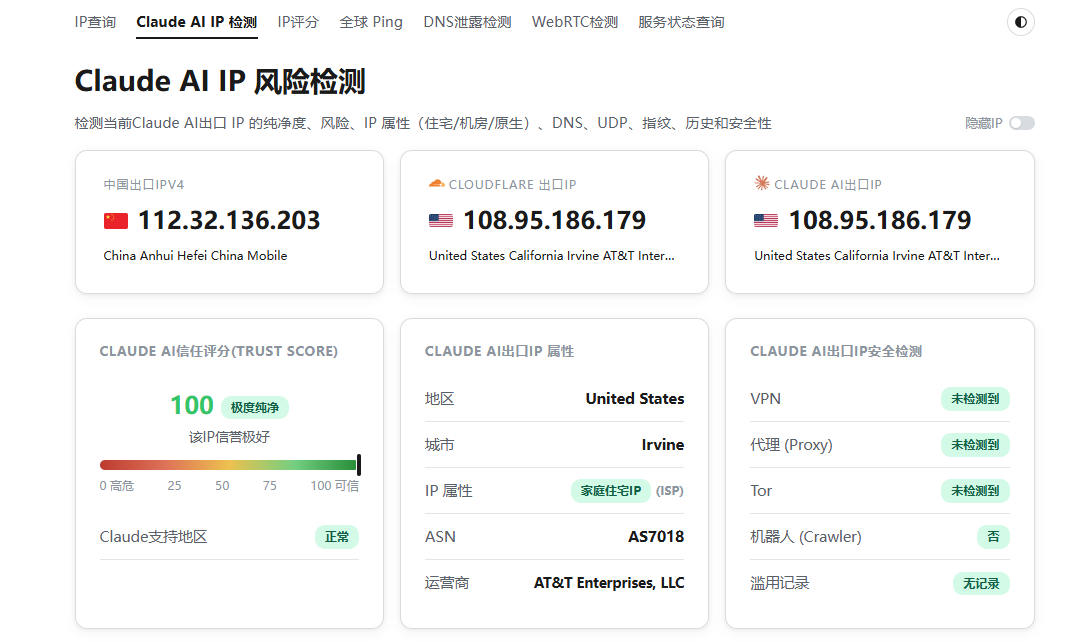Viewport: 1084px width, 644px height.
Task: Click the CLOUDFLARE 出口IP label
Action: click(x=512, y=184)
